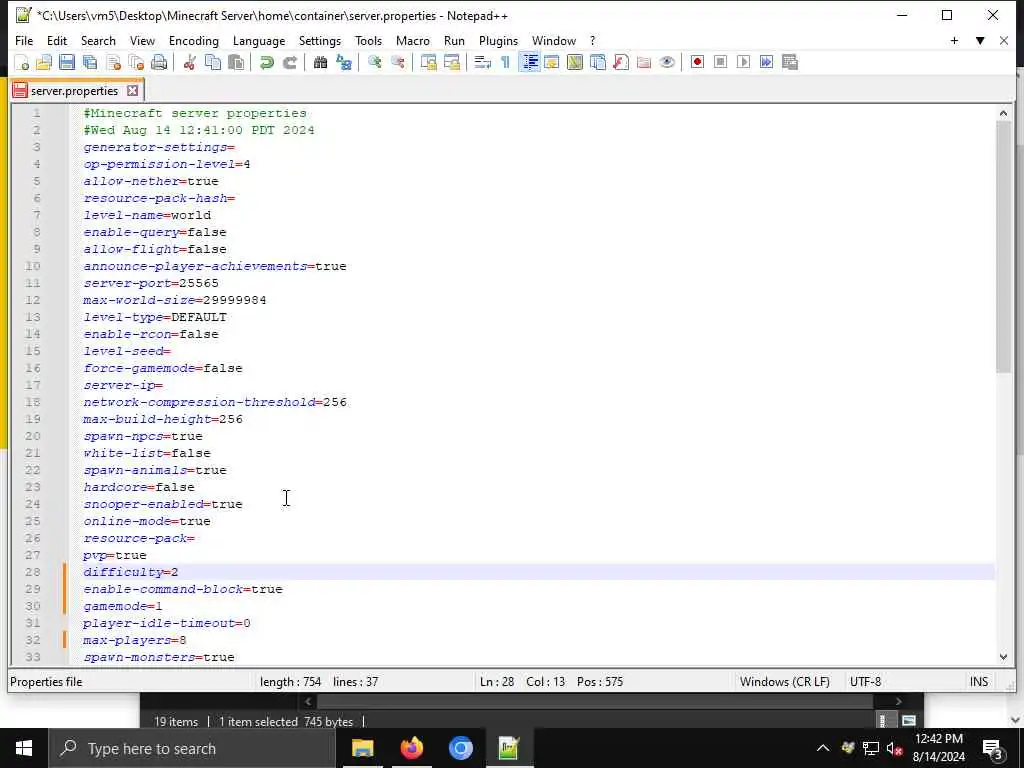Viewport: 1024px width, 768px height.
Task: Undo last change with green arrow icon
Action: click(266, 62)
